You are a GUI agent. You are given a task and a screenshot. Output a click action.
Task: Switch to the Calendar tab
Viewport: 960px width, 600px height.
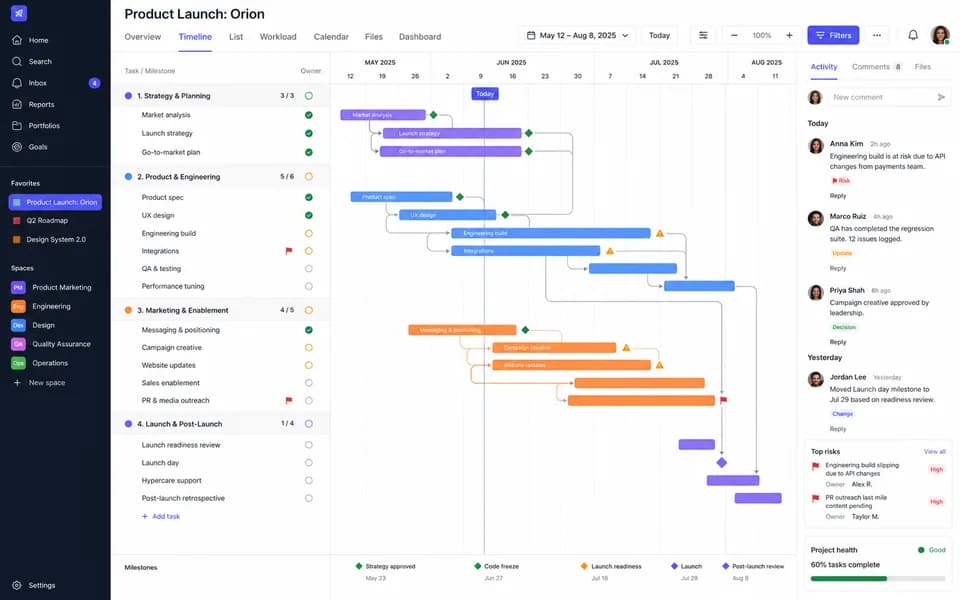click(x=331, y=37)
